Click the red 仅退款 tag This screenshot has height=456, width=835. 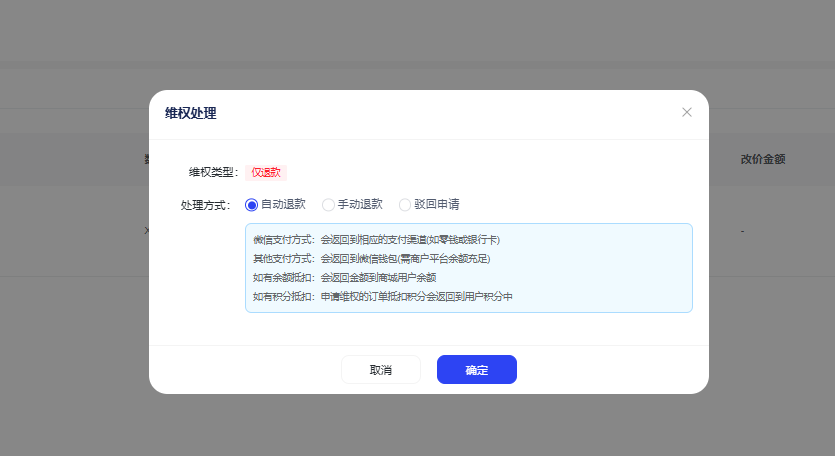266,172
